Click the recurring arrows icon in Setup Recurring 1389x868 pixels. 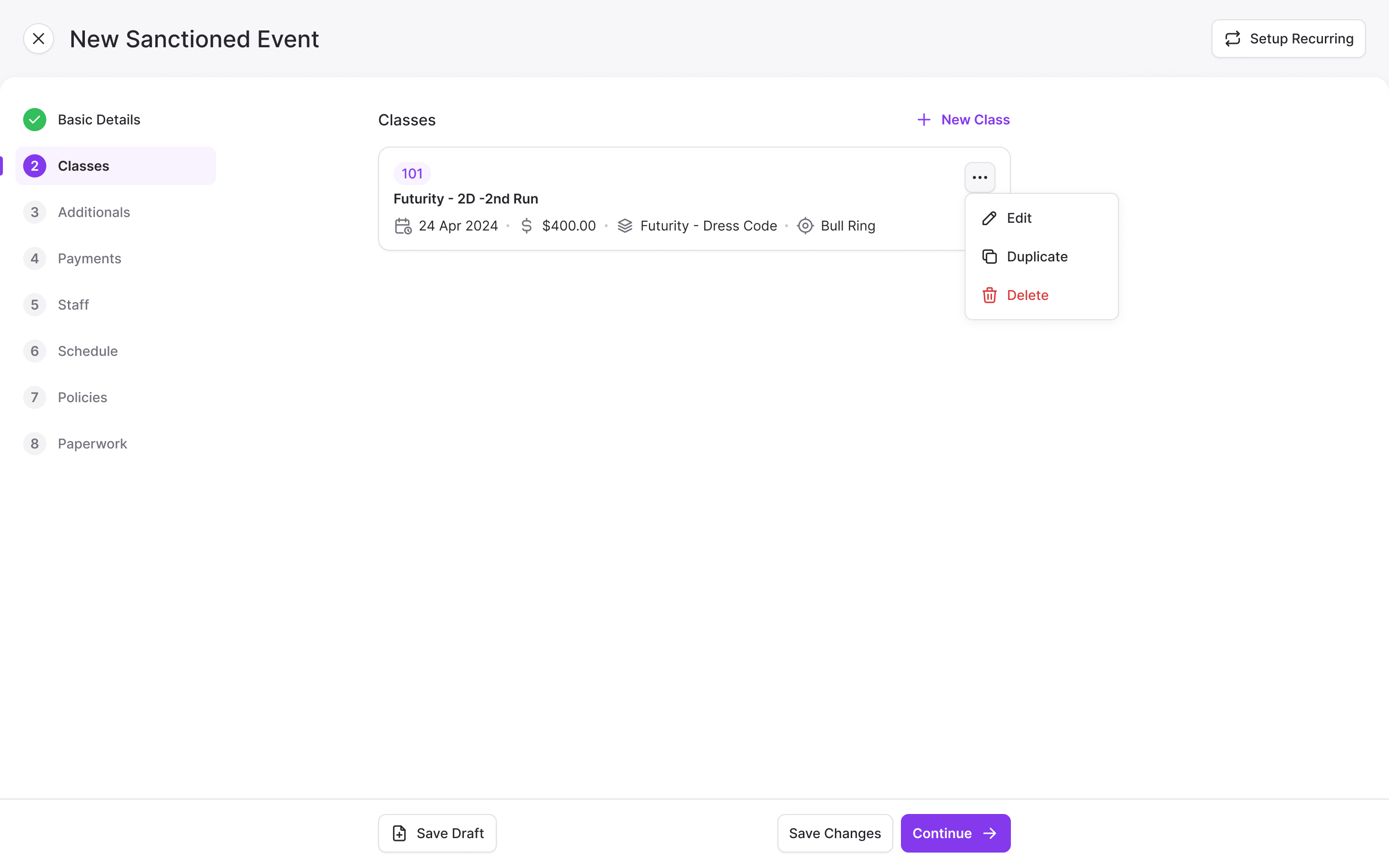[x=1232, y=39]
